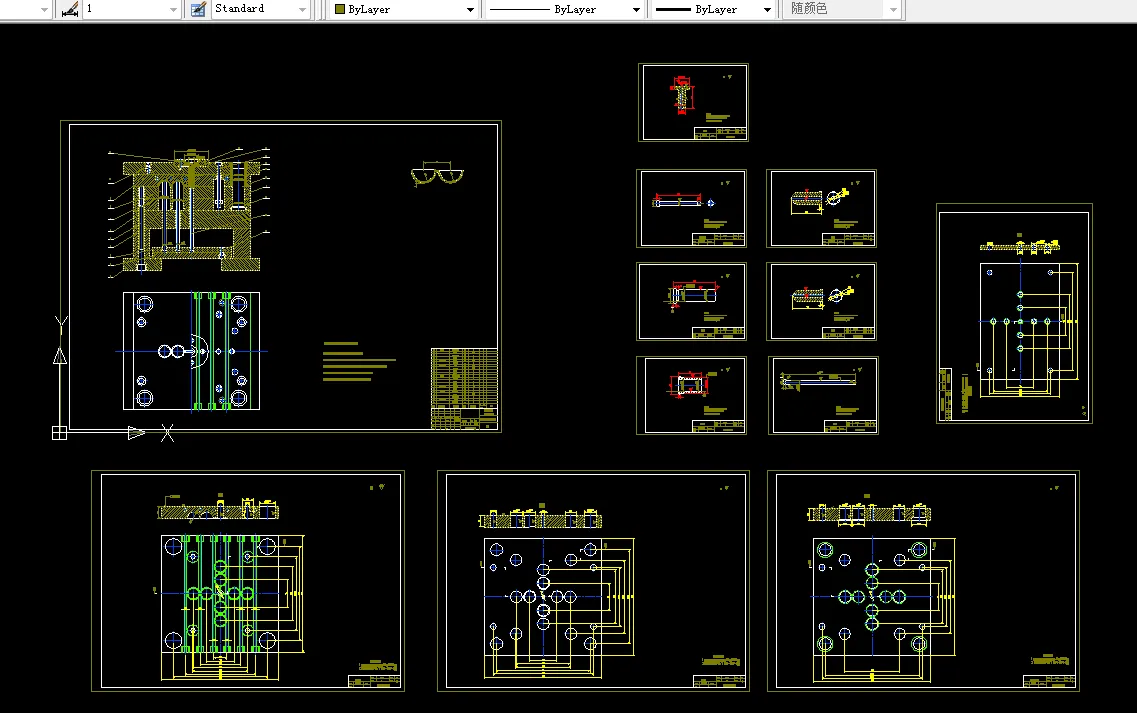Pick the glasses-shaped part outline
1137x713 pixels.
(437, 176)
